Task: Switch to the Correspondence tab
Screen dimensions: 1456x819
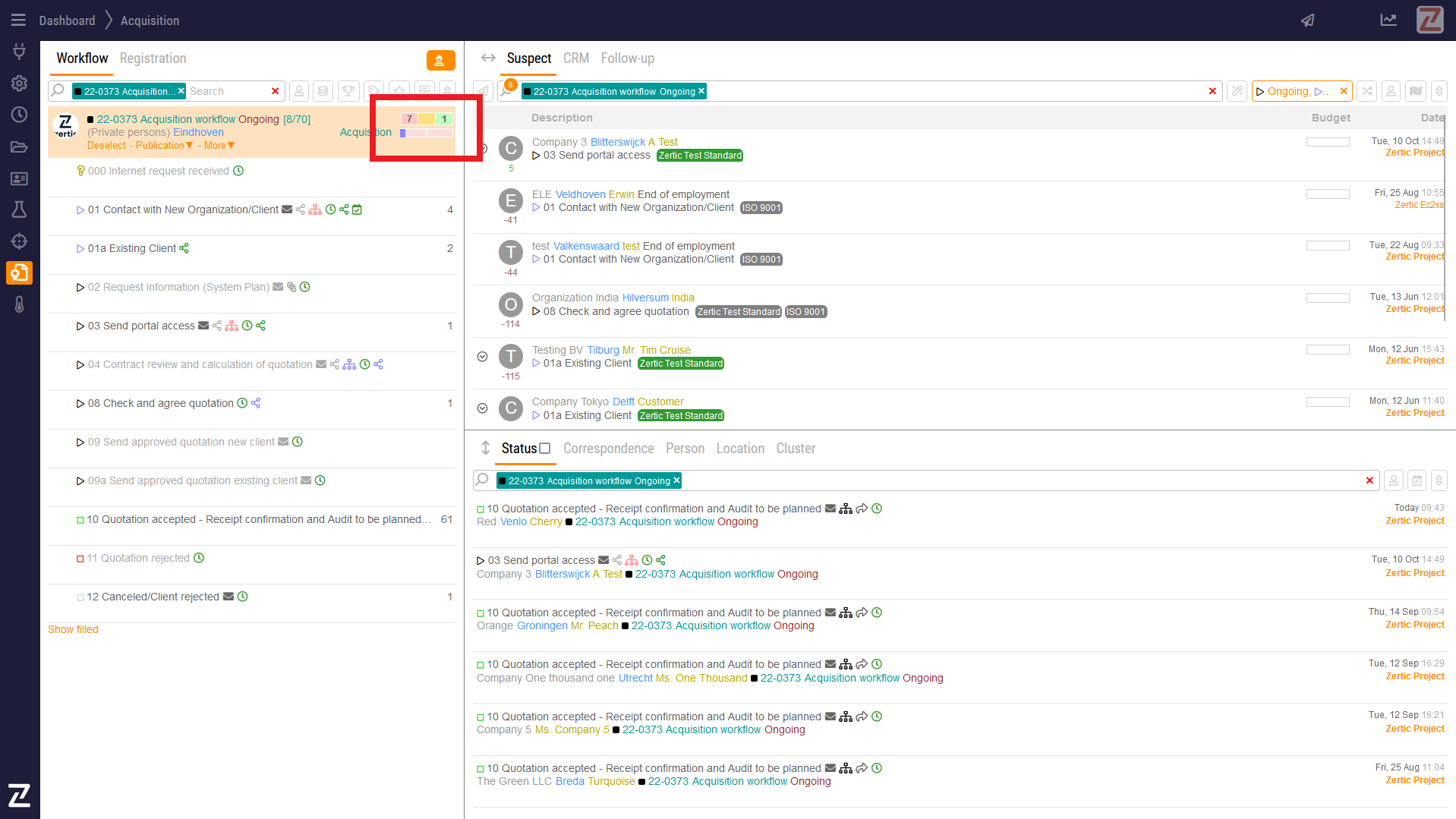Action: [x=608, y=449]
